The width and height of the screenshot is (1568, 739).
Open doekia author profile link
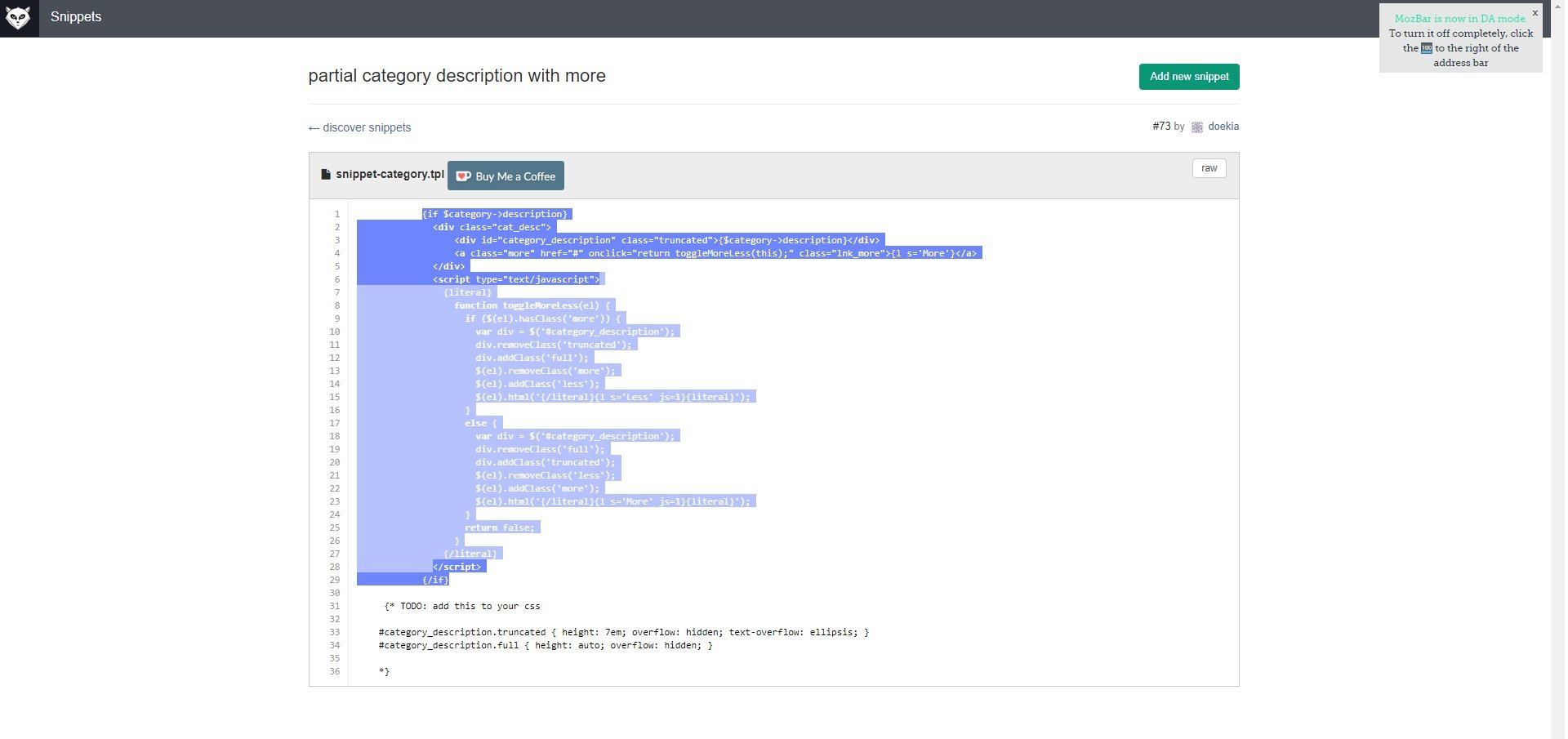[1223, 127]
